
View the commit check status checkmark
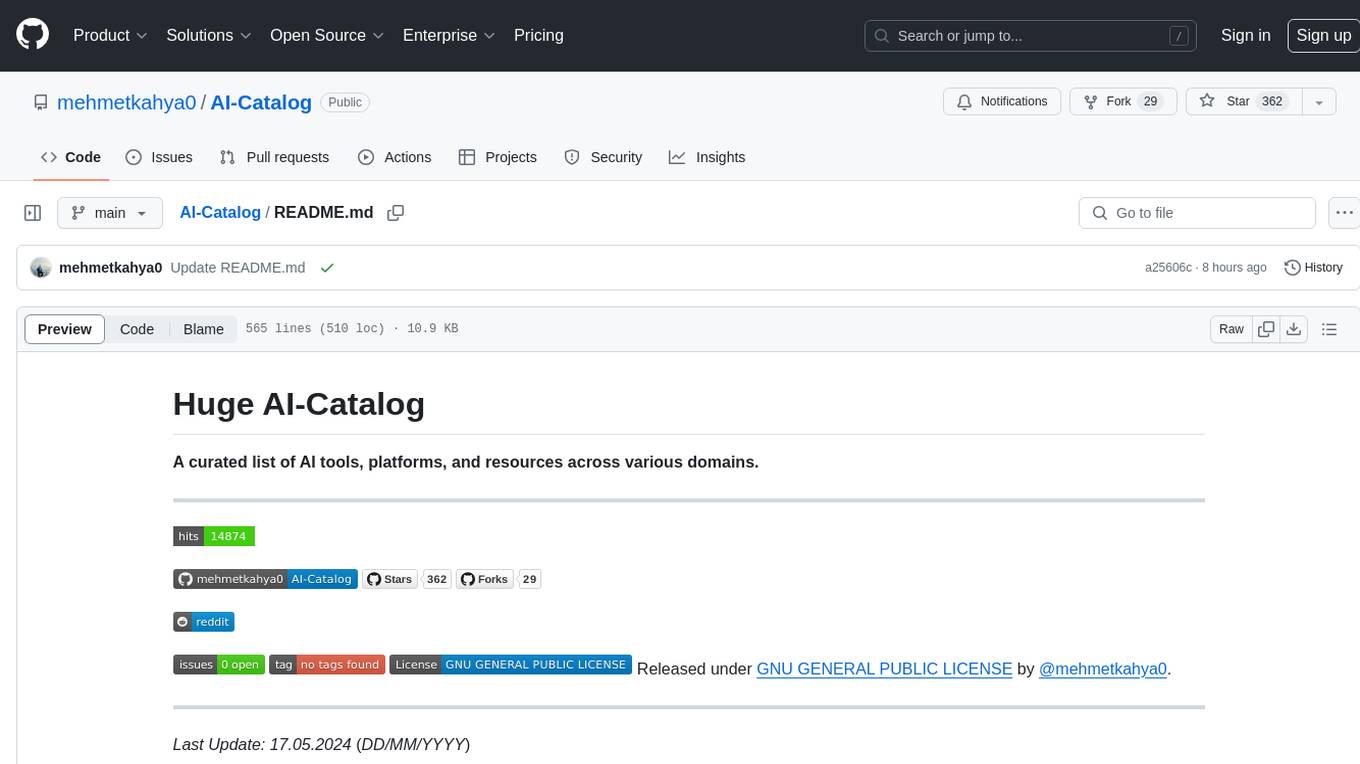(x=327, y=268)
